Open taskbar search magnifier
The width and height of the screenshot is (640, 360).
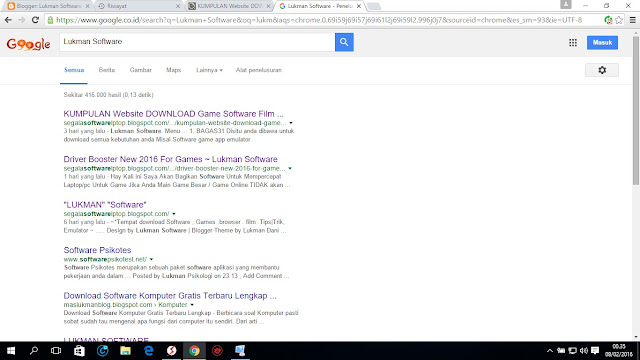33,351
